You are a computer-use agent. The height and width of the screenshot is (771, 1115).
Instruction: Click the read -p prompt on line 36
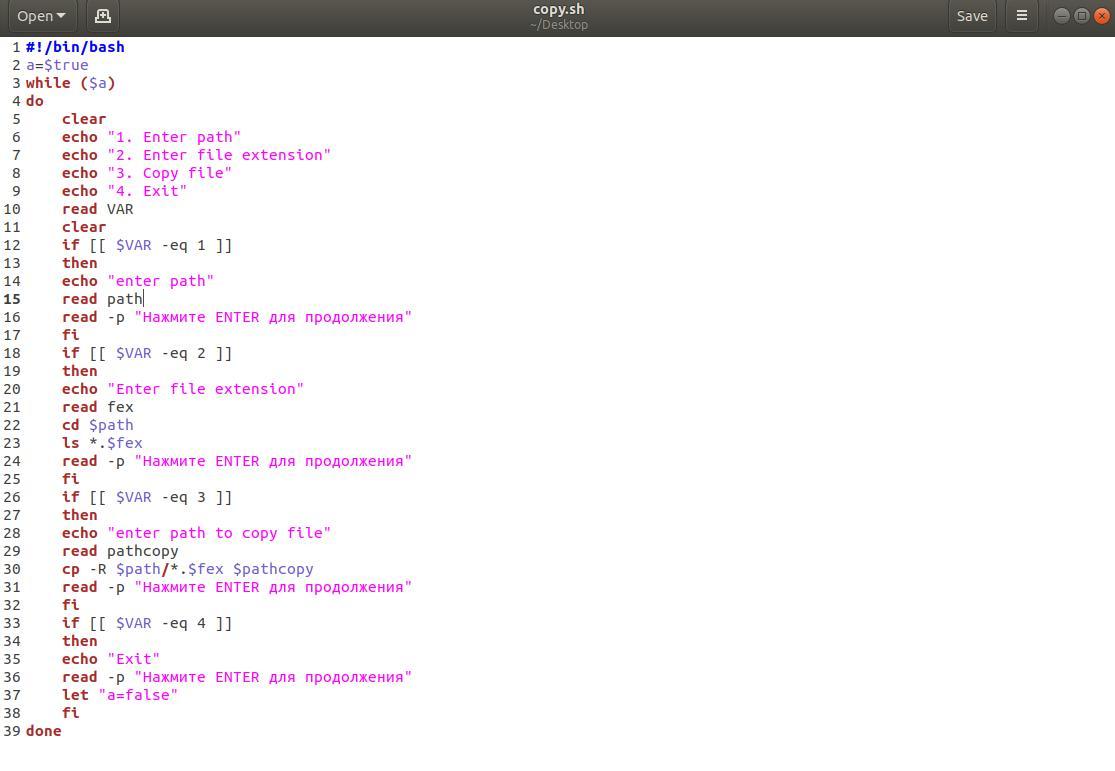point(237,678)
